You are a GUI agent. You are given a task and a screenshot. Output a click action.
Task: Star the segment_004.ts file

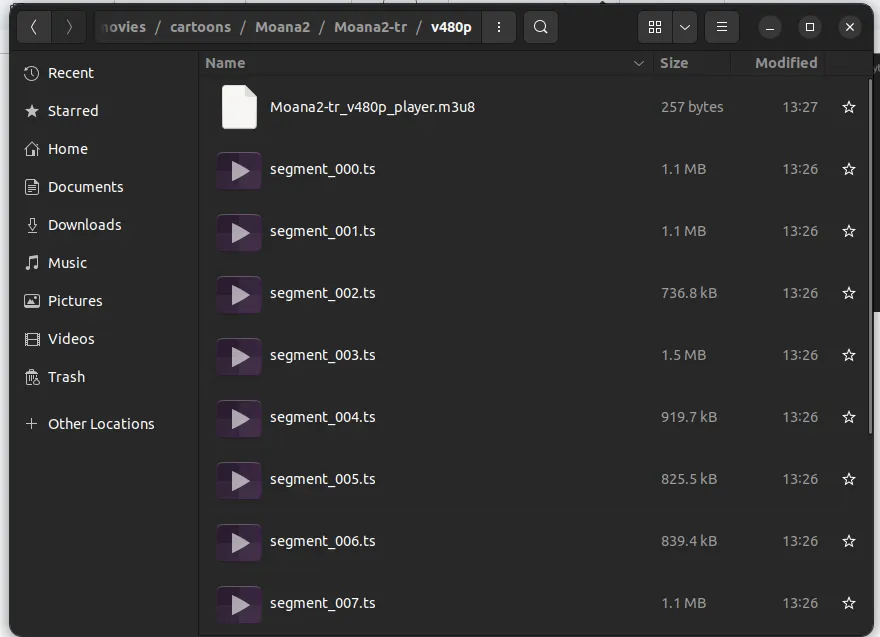pyautogui.click(x=849, y=417)
